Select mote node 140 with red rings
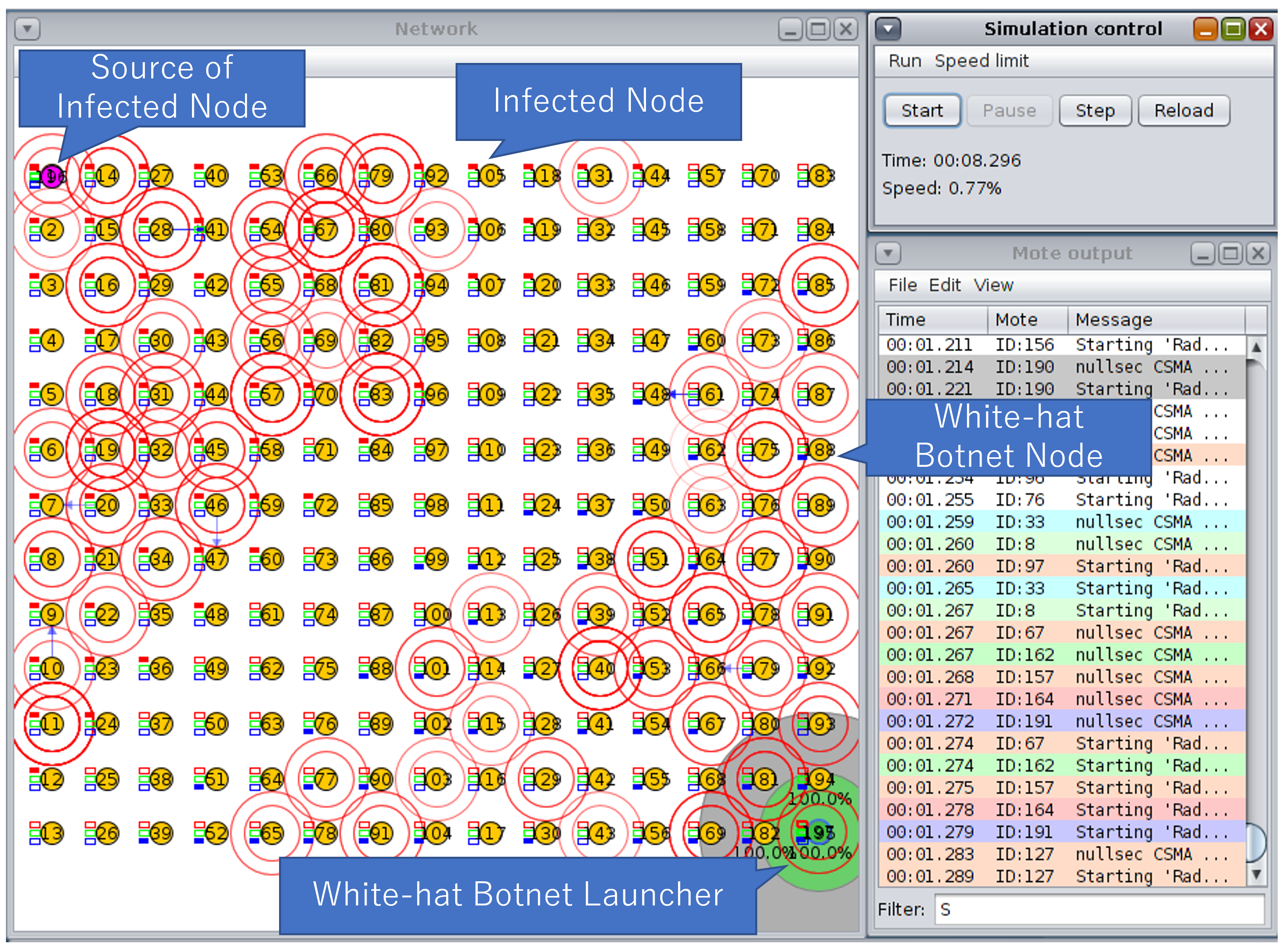Screen dimensions: 1288x949 (x=600, y=669)
